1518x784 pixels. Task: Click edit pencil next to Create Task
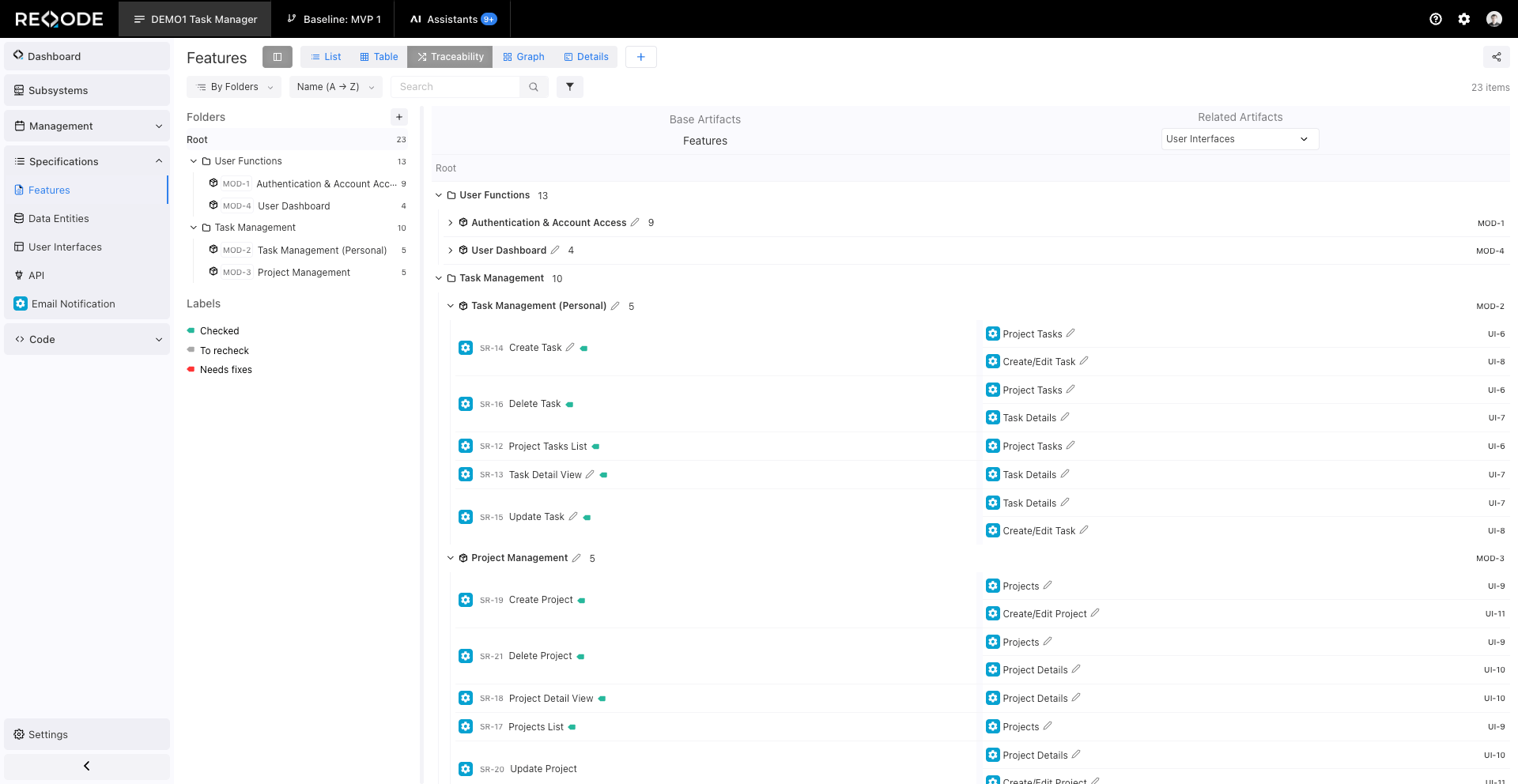tap(570, 348)
